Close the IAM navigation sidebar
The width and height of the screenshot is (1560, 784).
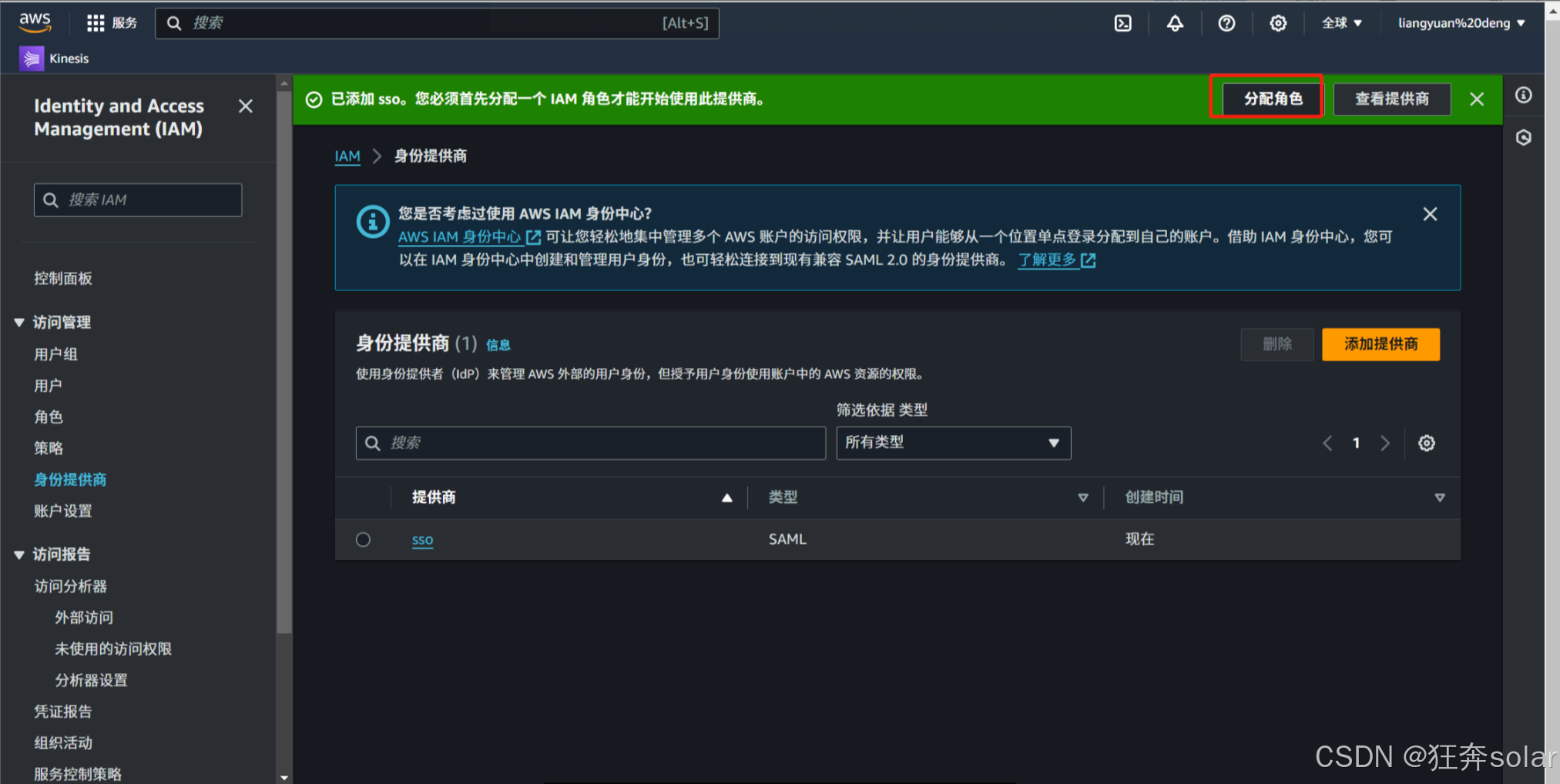pos(246,106)
